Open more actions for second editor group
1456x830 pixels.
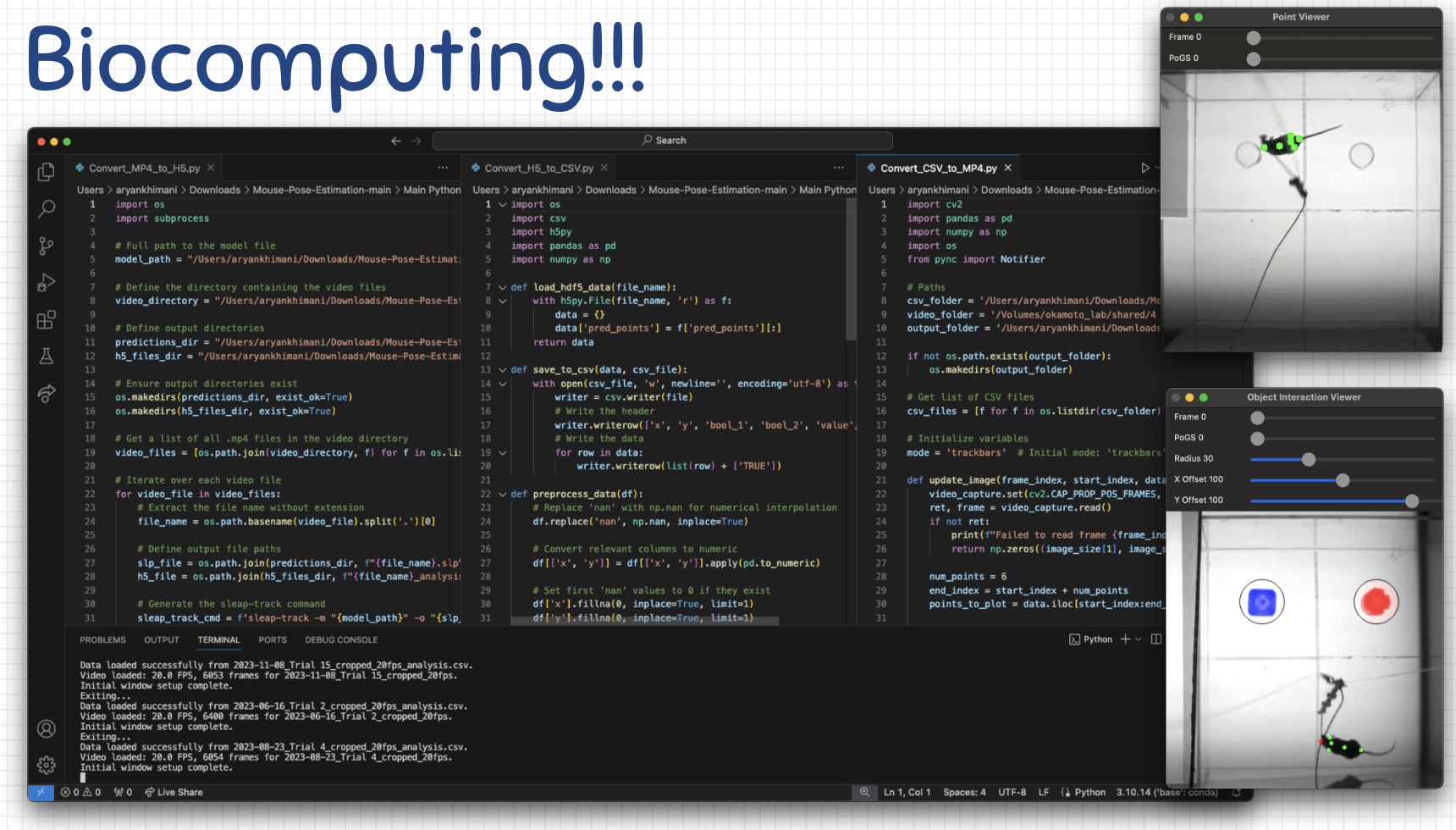(x=839, y=168)
